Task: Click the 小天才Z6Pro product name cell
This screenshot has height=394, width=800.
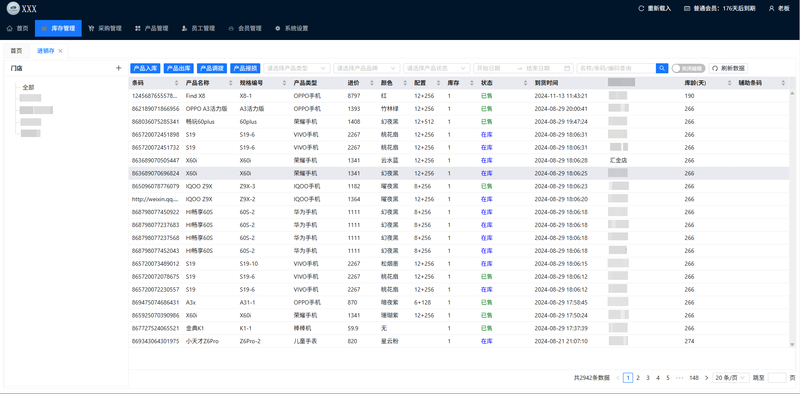Action: [x=202, y=341]
